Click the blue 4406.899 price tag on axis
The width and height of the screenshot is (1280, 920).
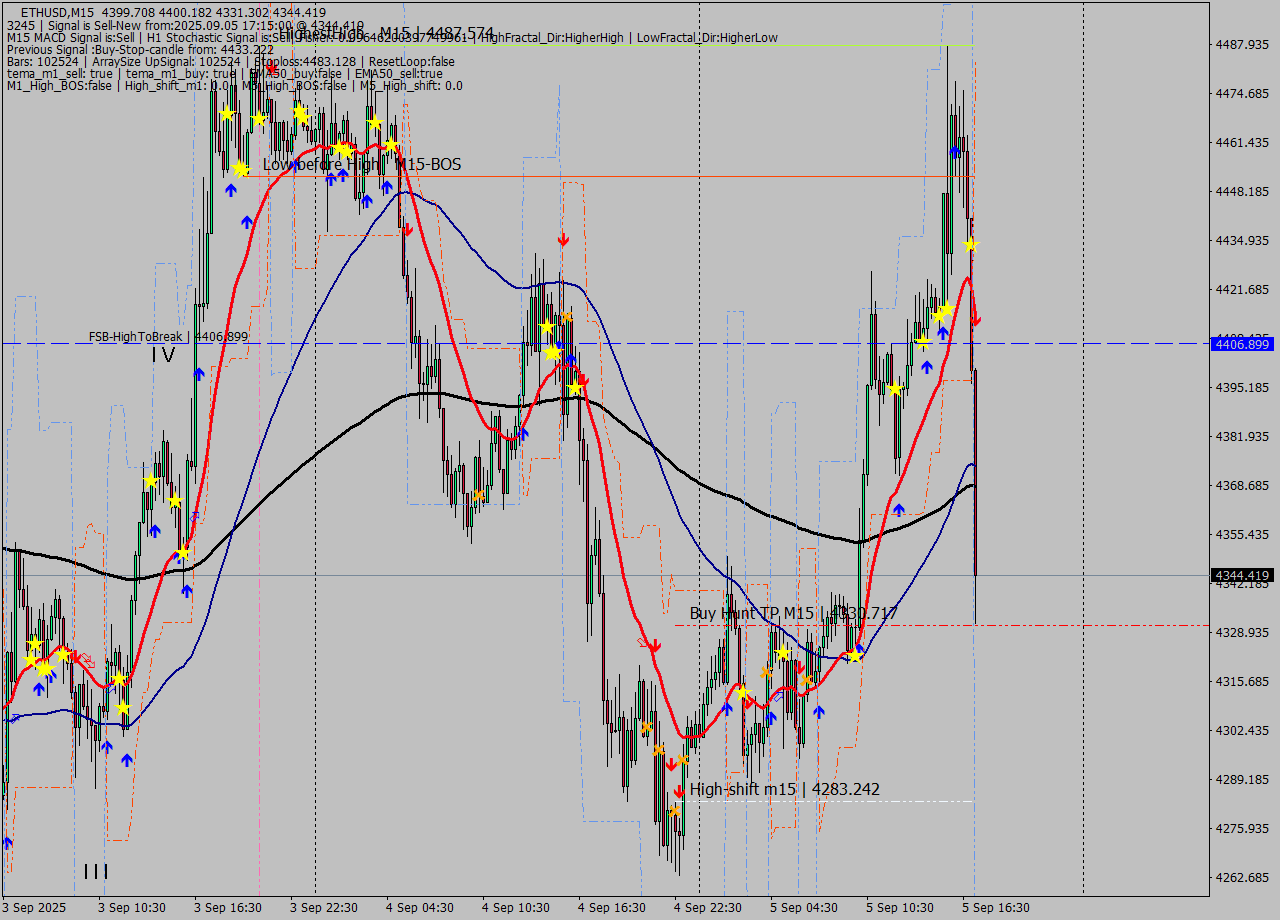[1240, 344]
